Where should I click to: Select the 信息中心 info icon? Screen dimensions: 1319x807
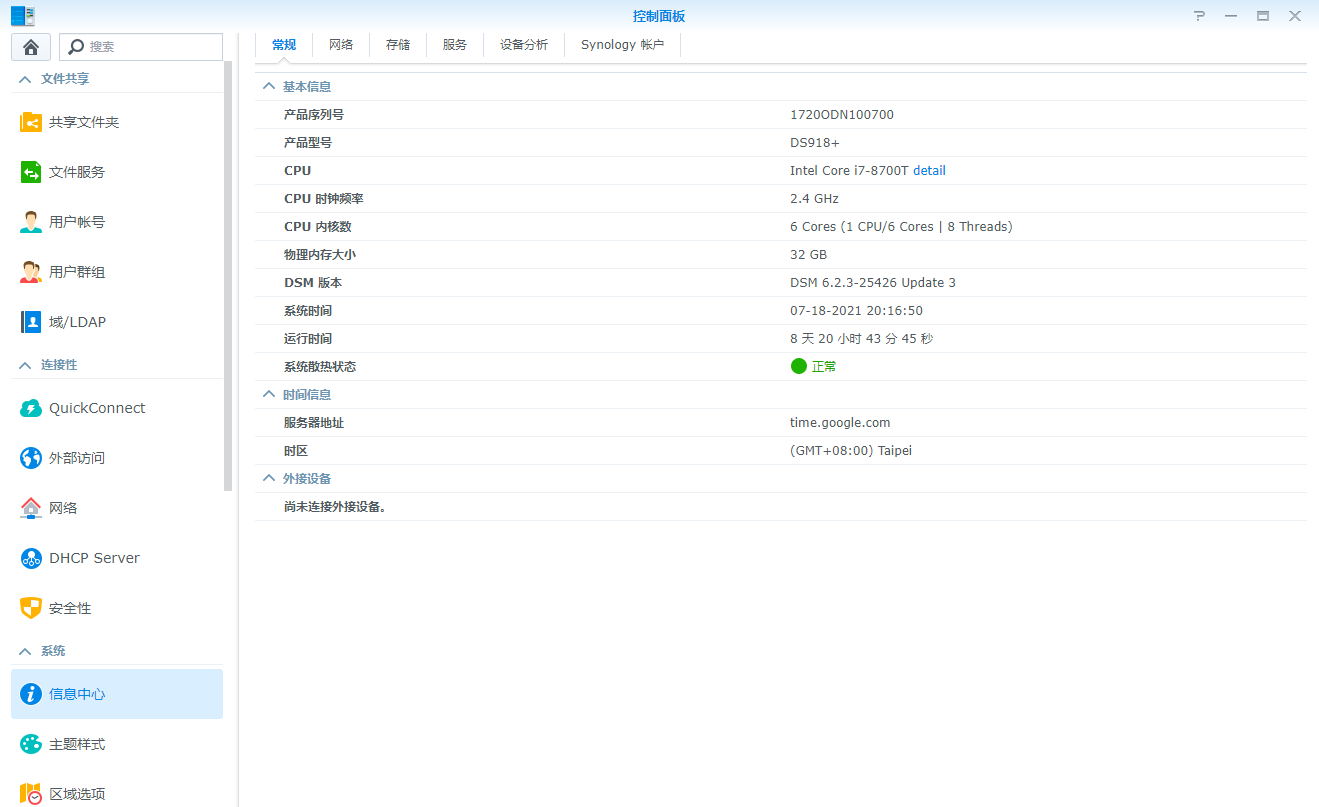(x=31, y=694)
